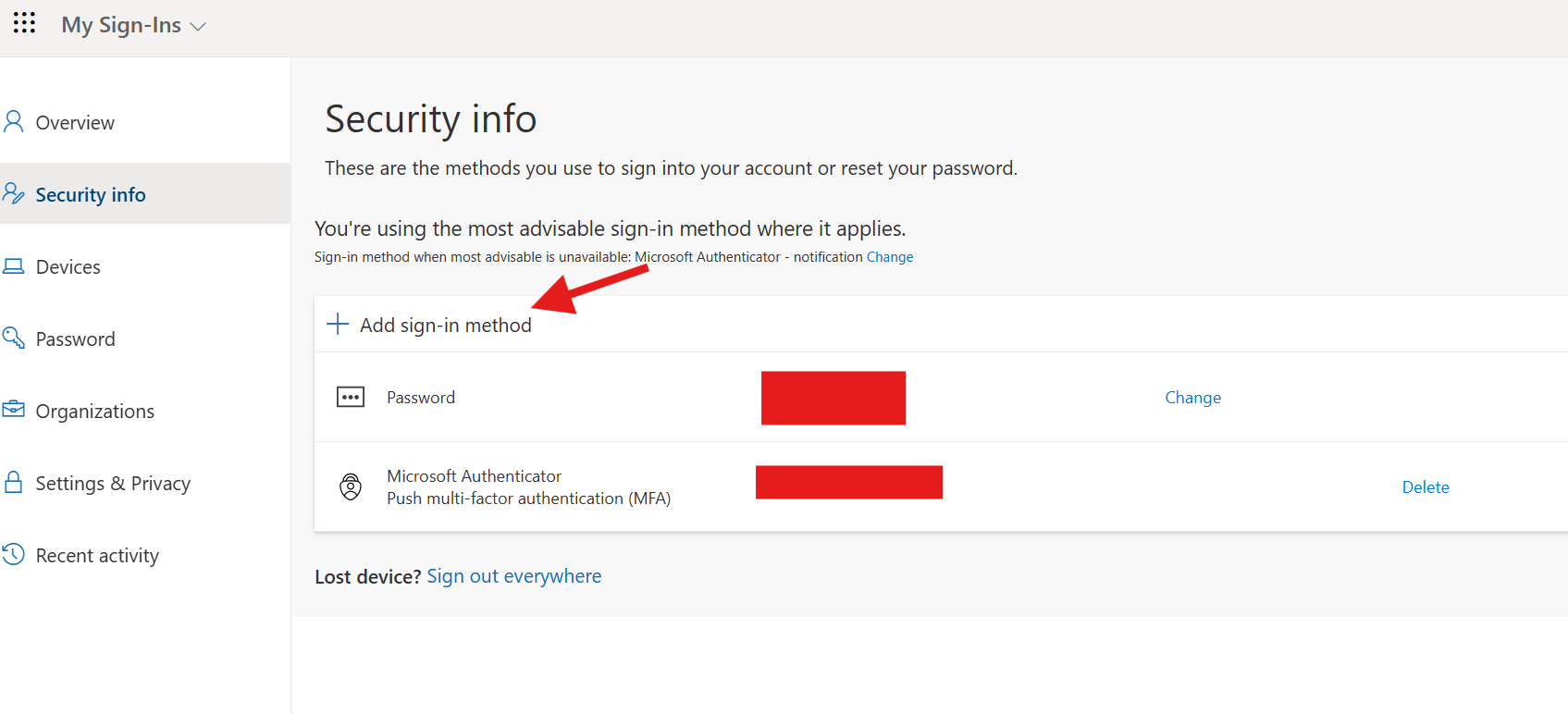The height and width of the screenshot is (714, 1568).
Task: Click the Security info sidebar icon
Action: [x=13, y=193]
